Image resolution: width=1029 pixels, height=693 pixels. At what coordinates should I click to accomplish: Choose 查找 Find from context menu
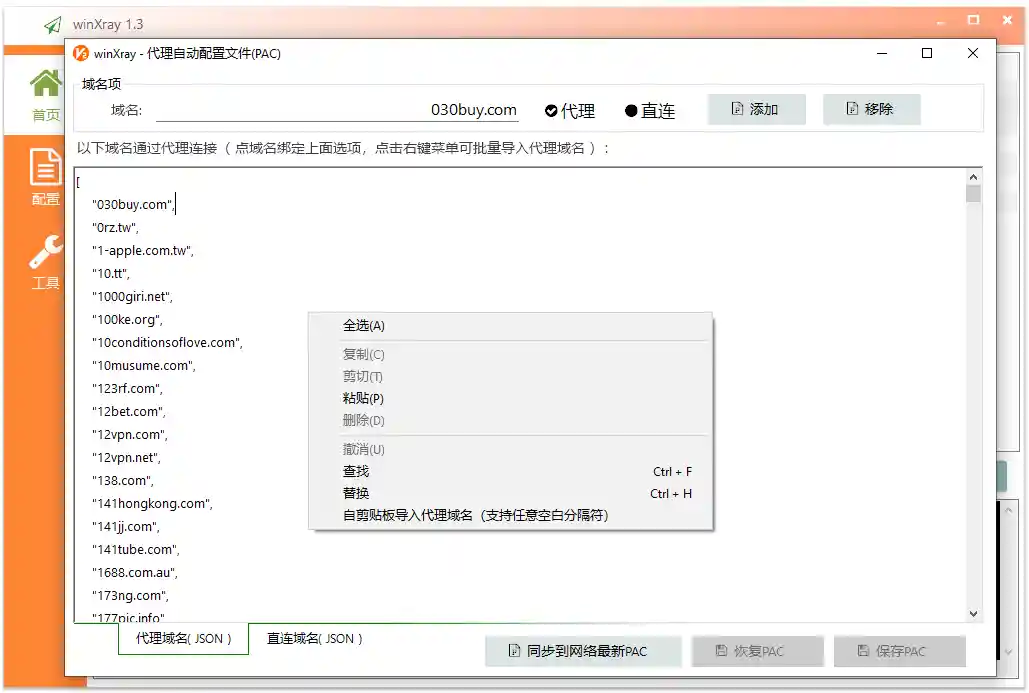(x=355, y=471)
